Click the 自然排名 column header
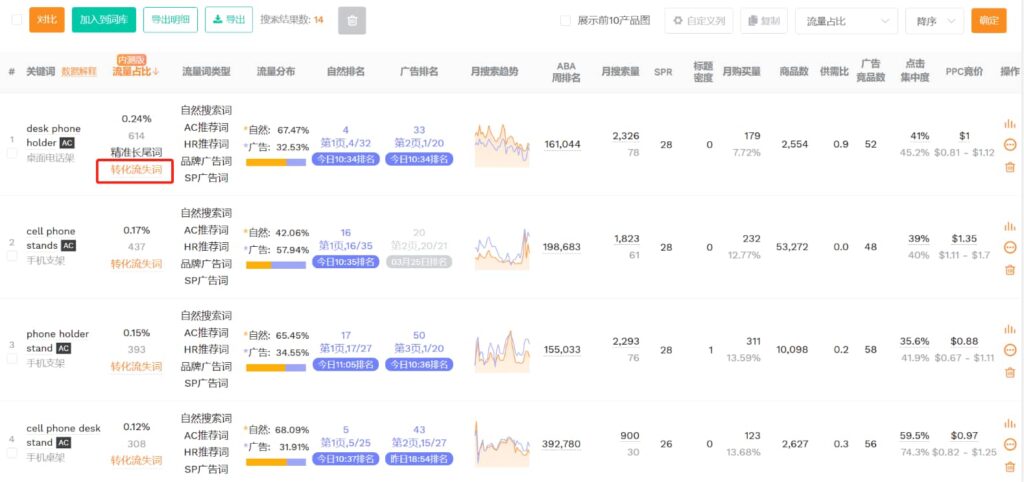The height and width of the screenshot is (482, 1024). (345, 71)
